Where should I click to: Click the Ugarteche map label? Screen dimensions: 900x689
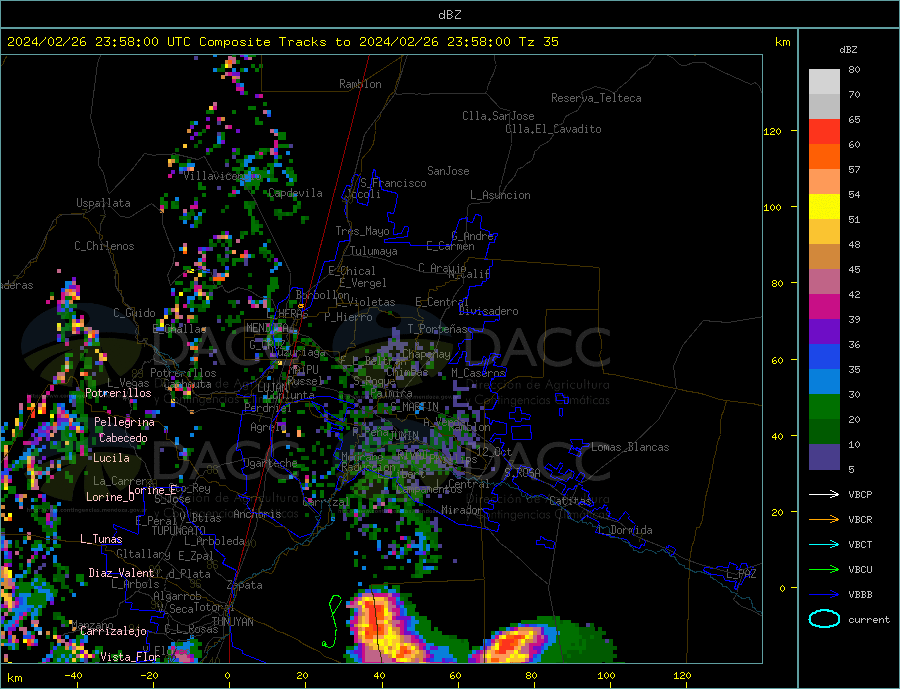pyautogui.click(x=270, y=463)
